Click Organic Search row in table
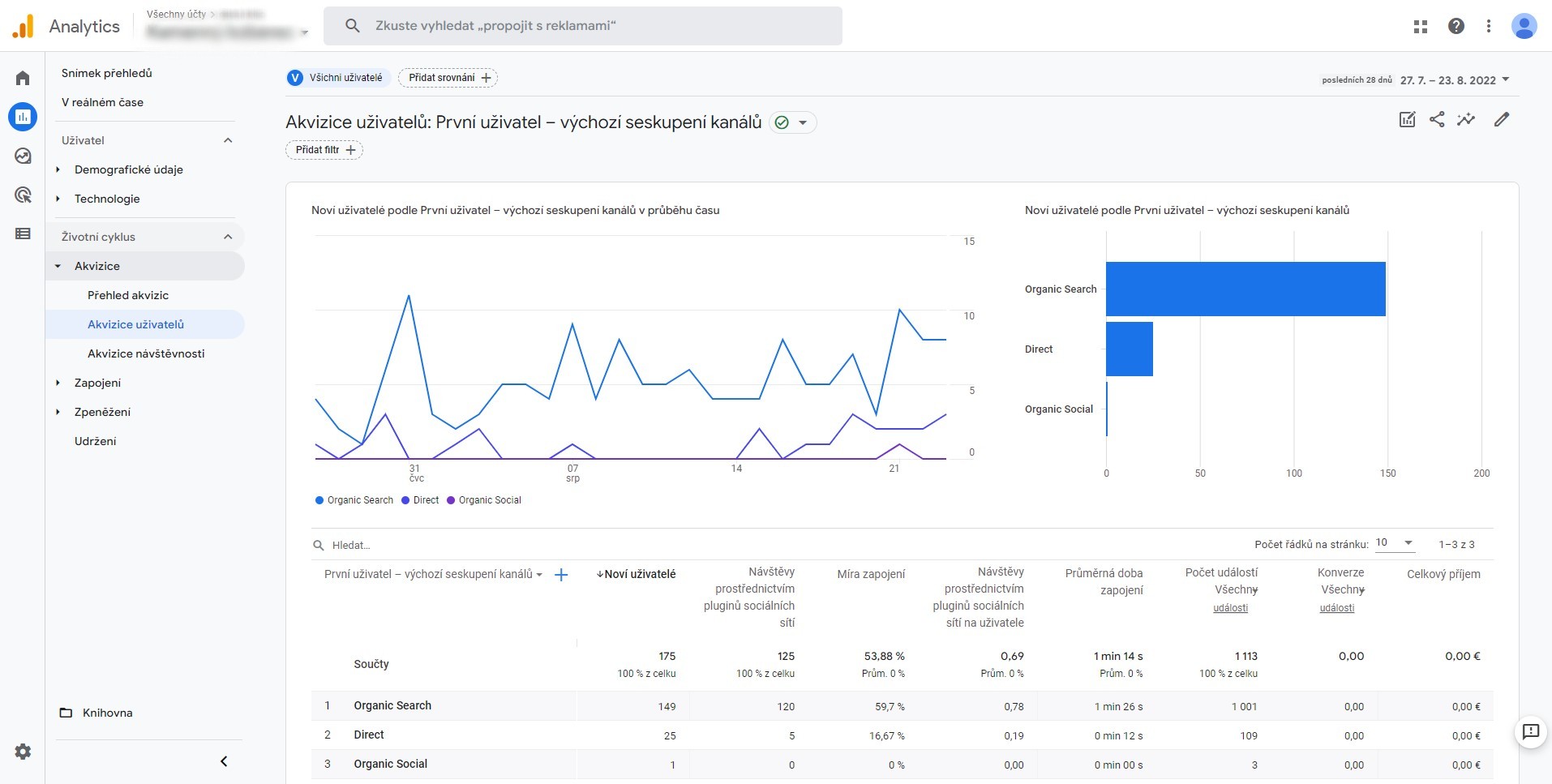 pyautogui.click(x=902, y=706)
